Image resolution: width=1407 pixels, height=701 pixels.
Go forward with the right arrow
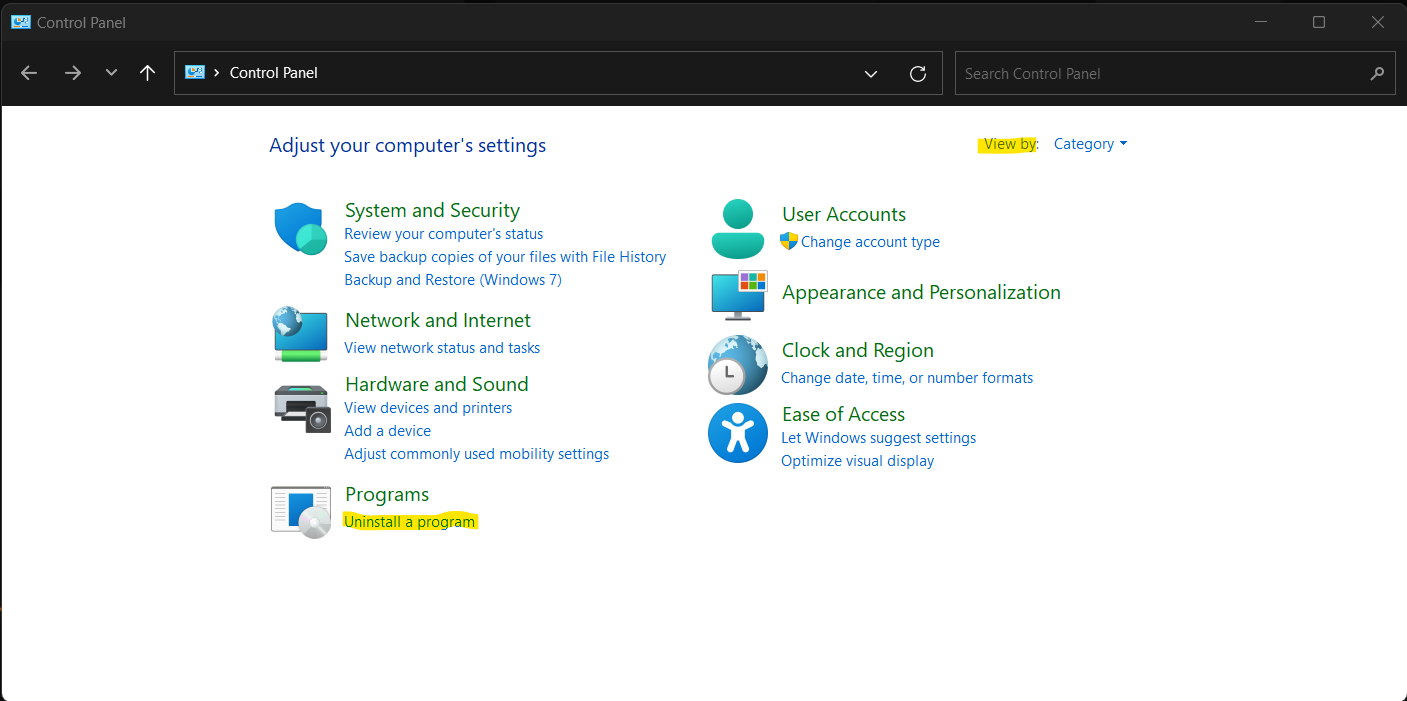point(72,73)
